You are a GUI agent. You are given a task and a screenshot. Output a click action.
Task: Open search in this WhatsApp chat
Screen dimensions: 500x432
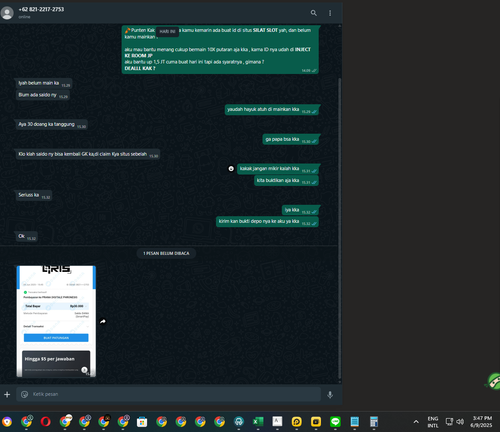coord(313,13)
